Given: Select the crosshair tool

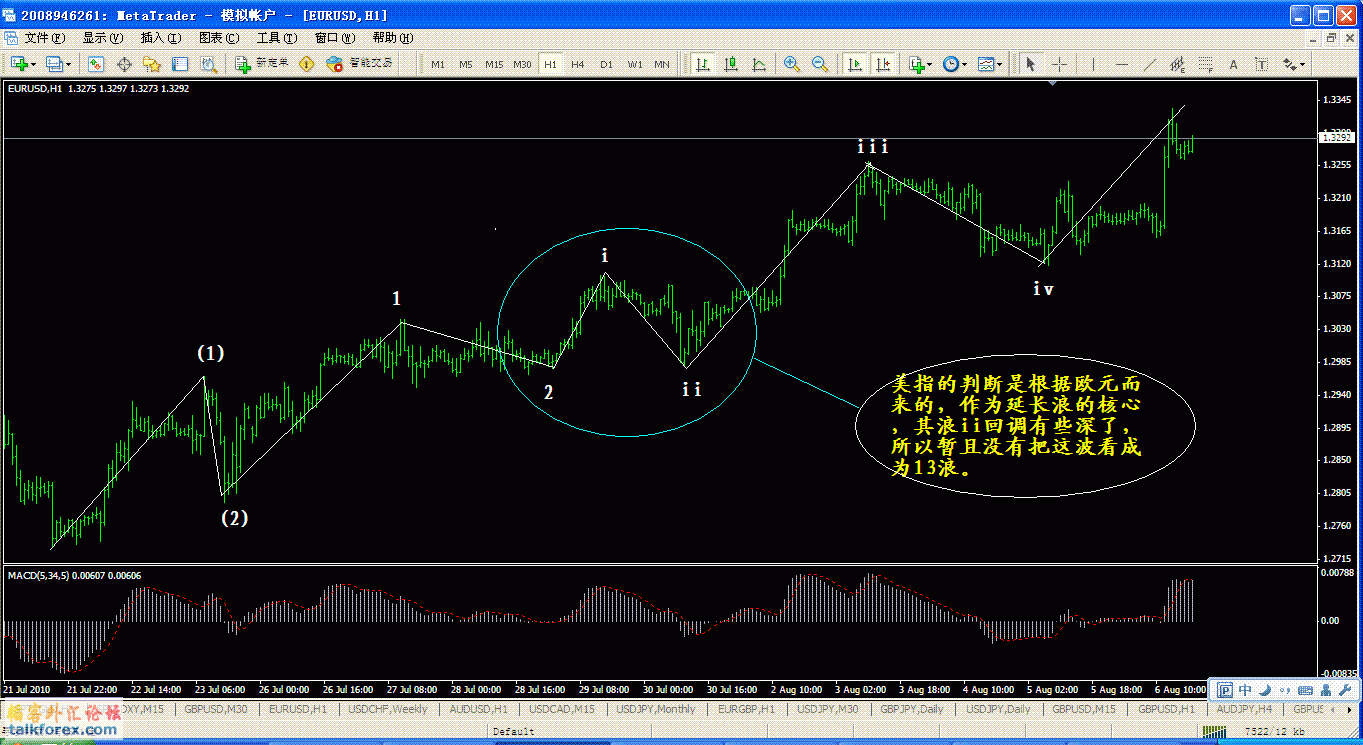Looking at the screenshot, I should [x=1059, y=64].
